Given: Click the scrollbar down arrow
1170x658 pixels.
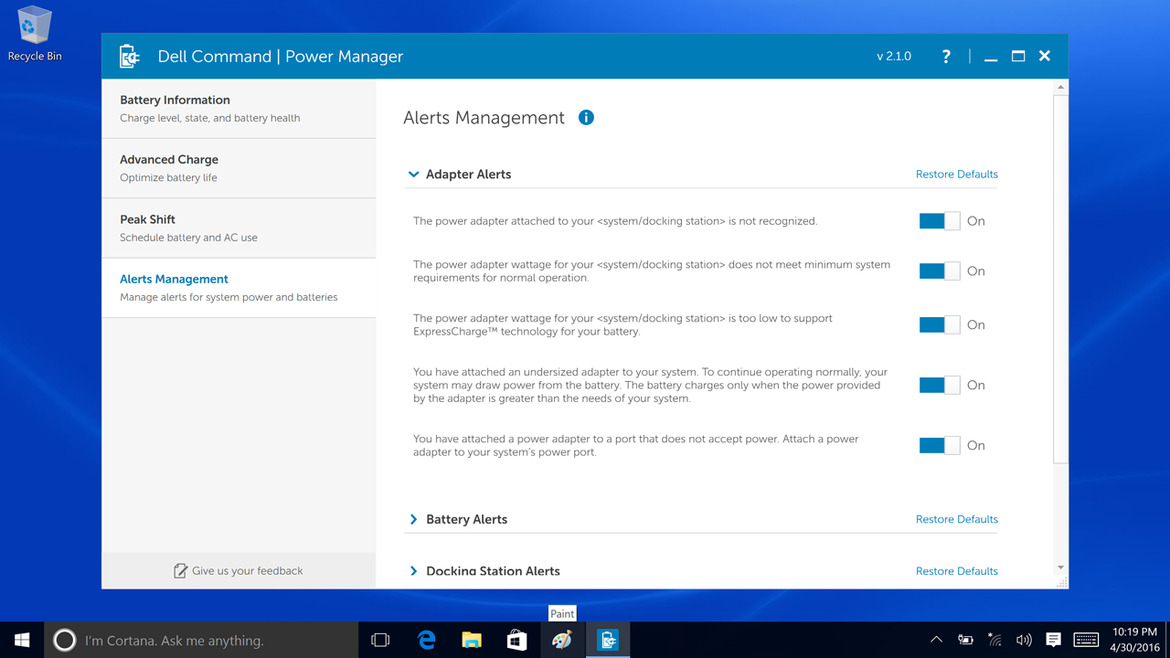Looking at the screenshot, I should (x=1060, y=568).
